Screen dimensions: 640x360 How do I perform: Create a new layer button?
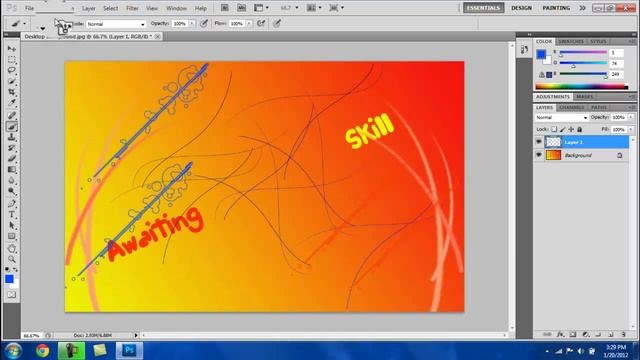point(611,335)
